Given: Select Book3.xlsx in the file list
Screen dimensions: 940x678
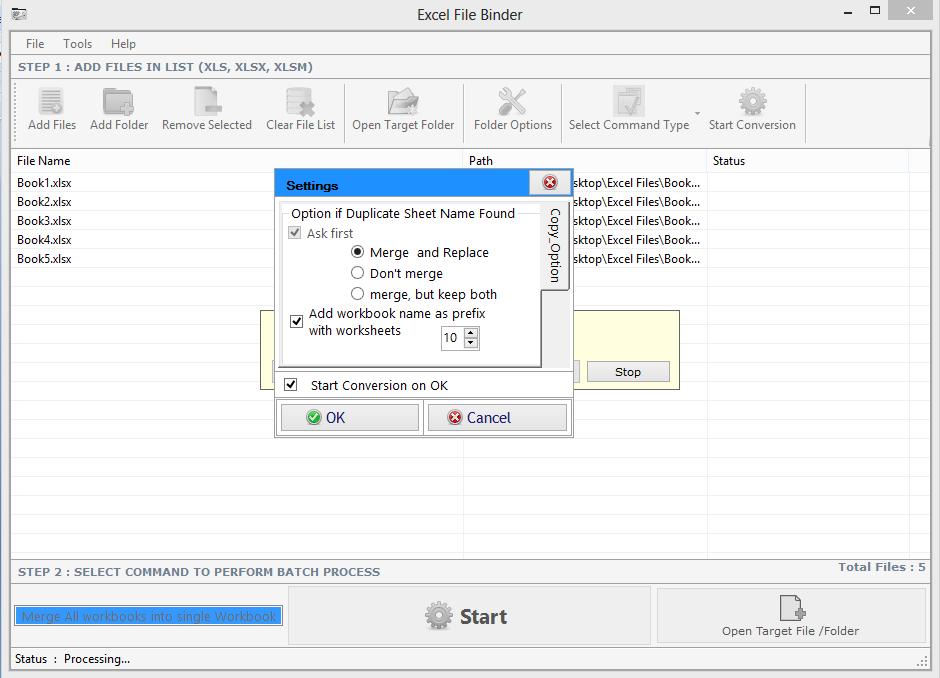Looking at the screenshot, I should click(44, 221).
